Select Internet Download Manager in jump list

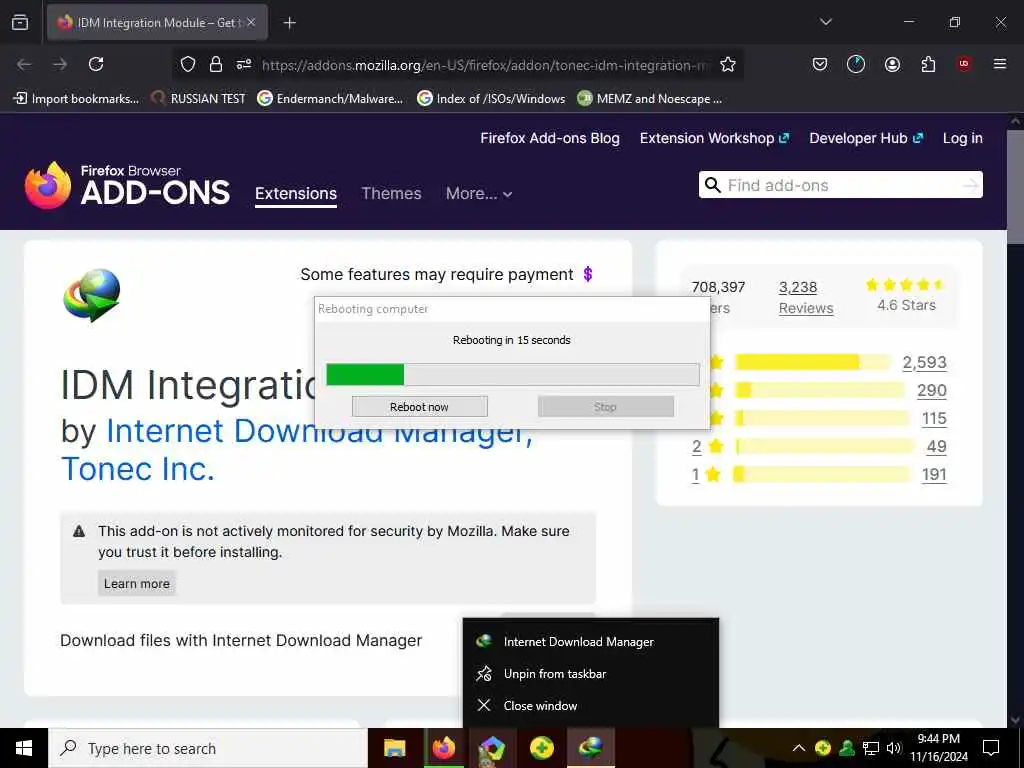(x=590, y=641)
